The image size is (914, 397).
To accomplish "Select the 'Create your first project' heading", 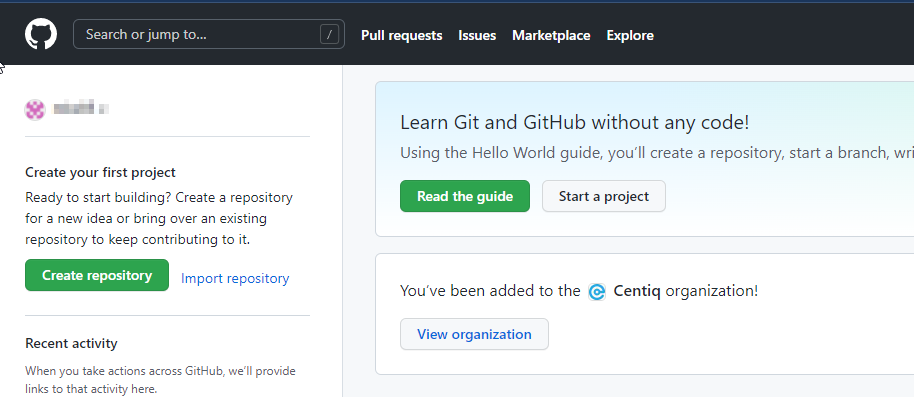I will [x=100, y=173].
